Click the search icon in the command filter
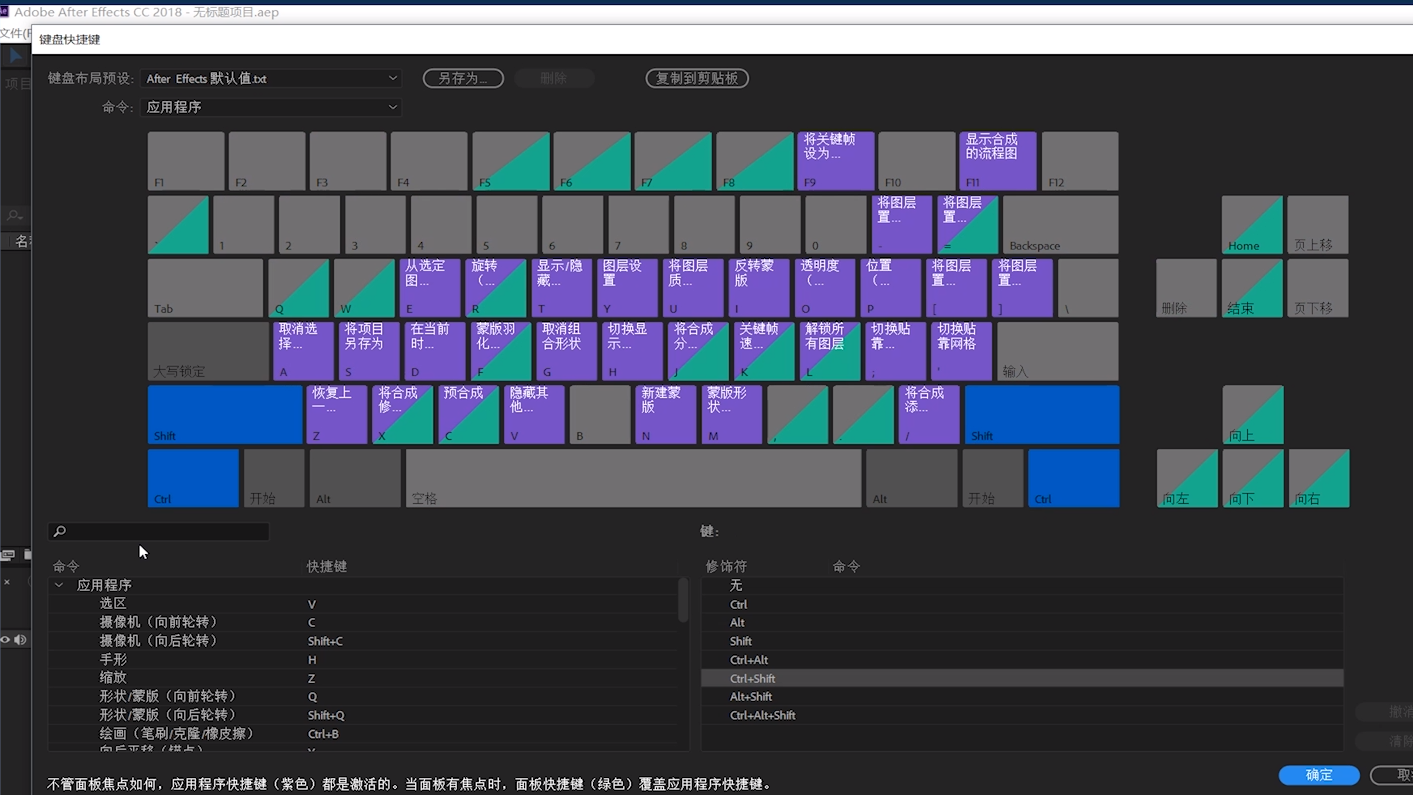Viewport: 1413px width, 795px height. coord(60,532)
